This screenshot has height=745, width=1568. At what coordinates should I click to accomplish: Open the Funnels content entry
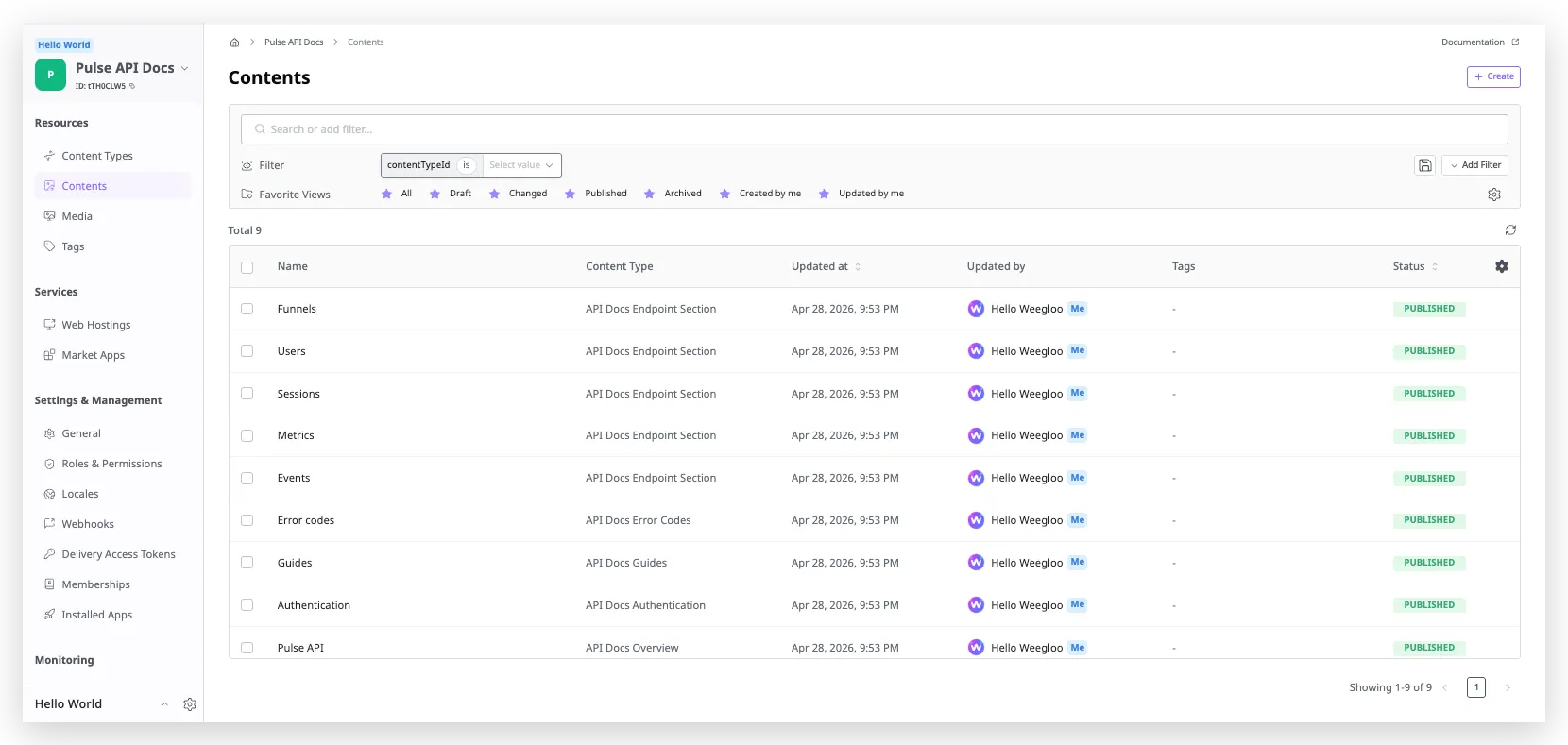coord(297,309)
